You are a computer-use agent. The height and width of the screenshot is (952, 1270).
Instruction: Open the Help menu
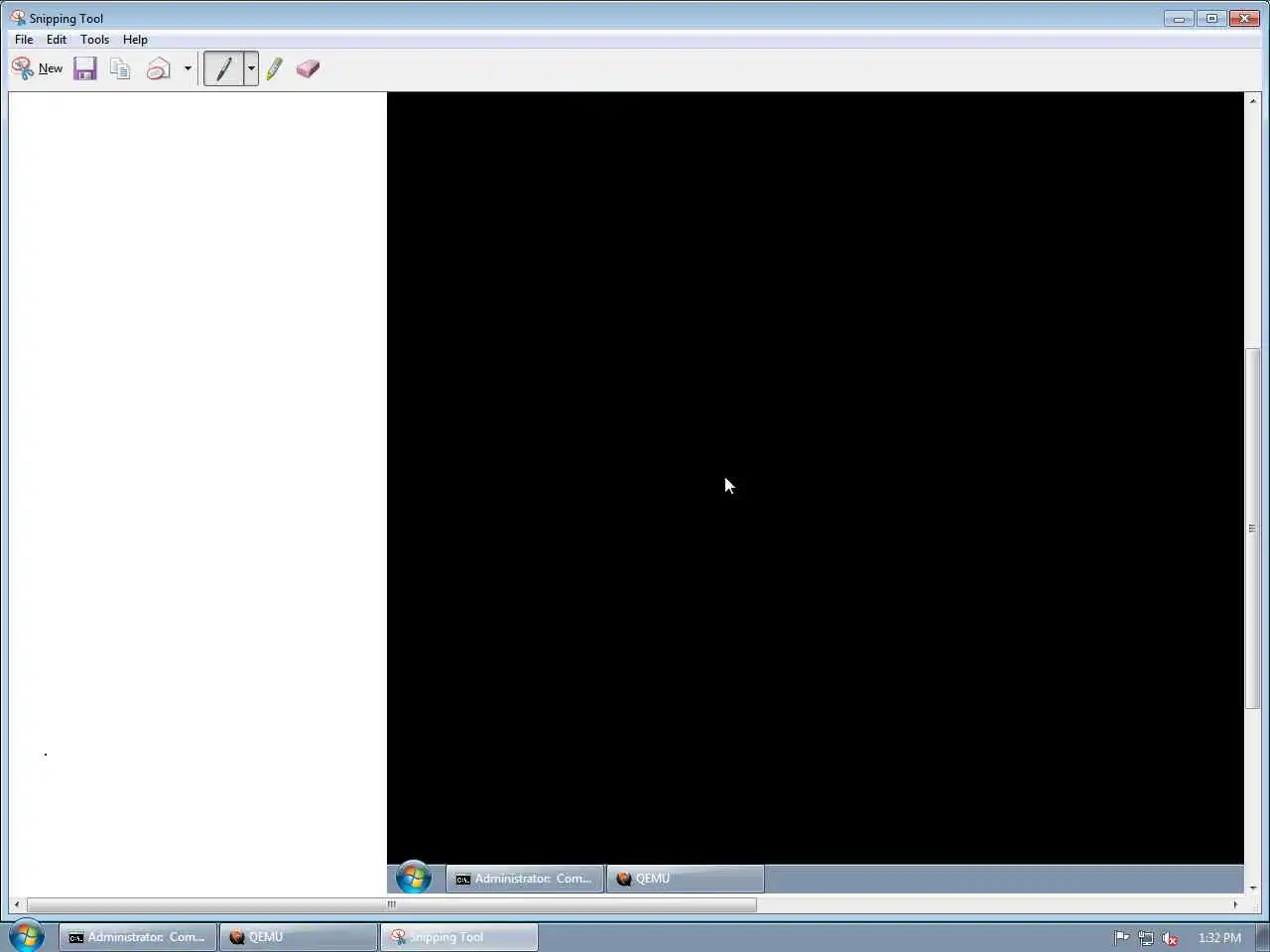point(135,40)
